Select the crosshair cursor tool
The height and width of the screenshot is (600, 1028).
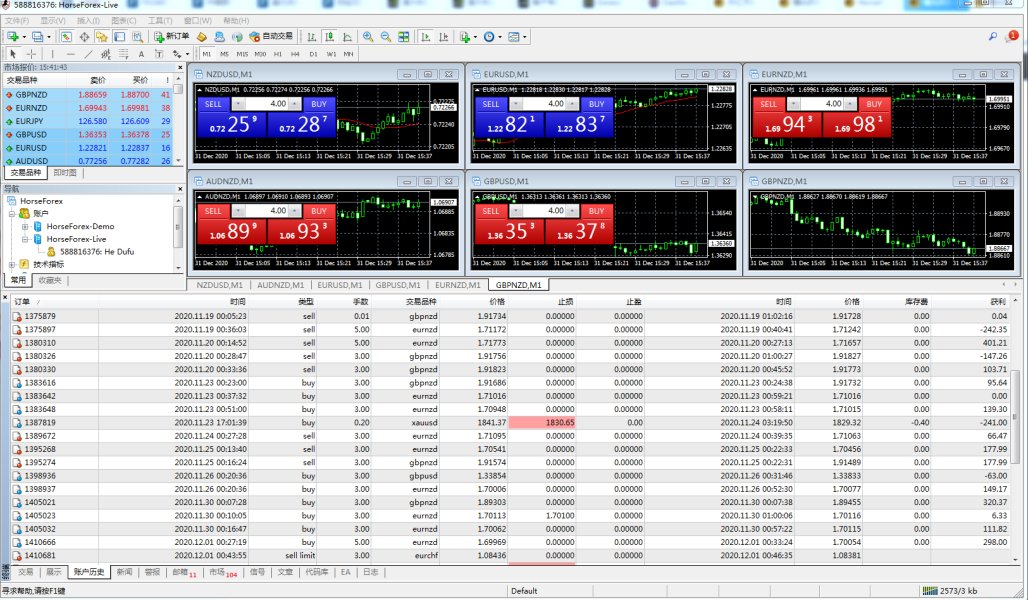pos(31,54)
